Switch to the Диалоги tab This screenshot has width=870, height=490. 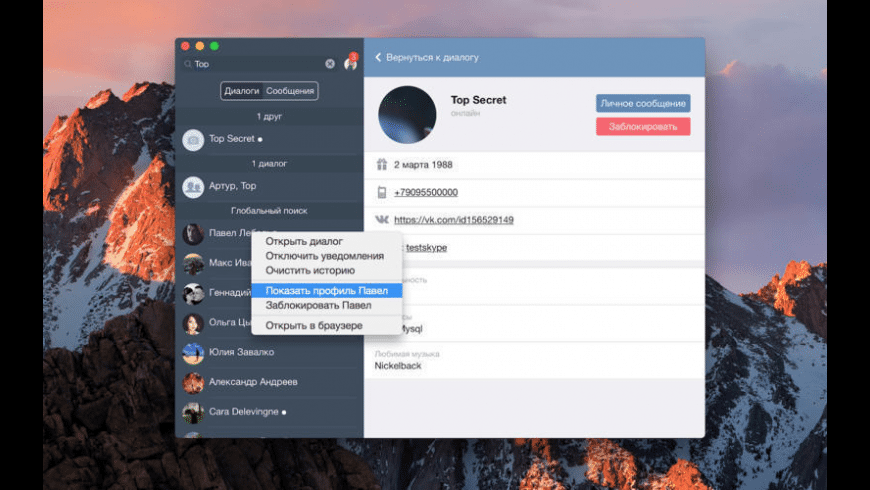(x=242, y=91)
